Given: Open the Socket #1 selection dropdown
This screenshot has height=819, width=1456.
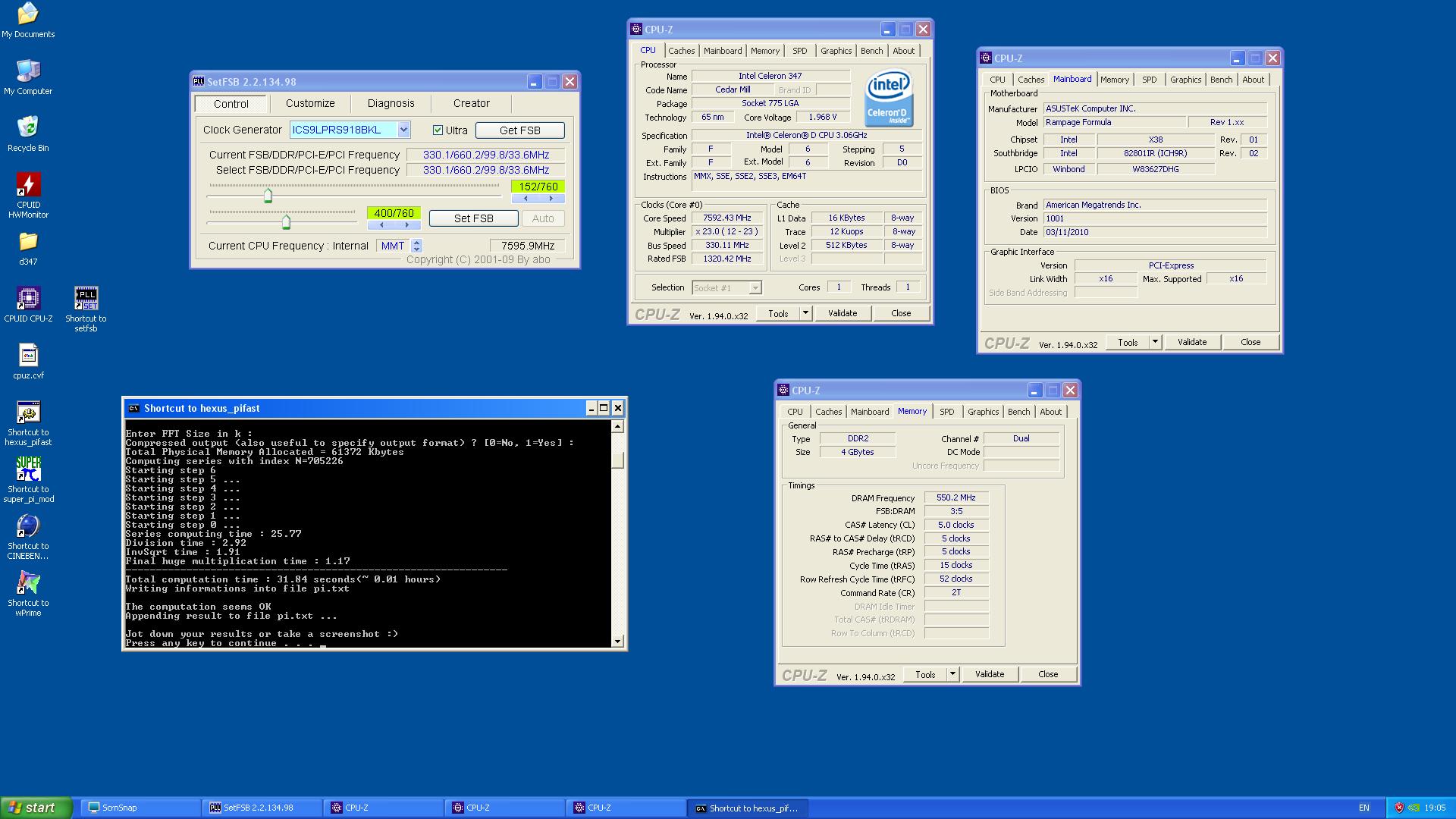Looking at the screenshot, I should click(755, 288).
